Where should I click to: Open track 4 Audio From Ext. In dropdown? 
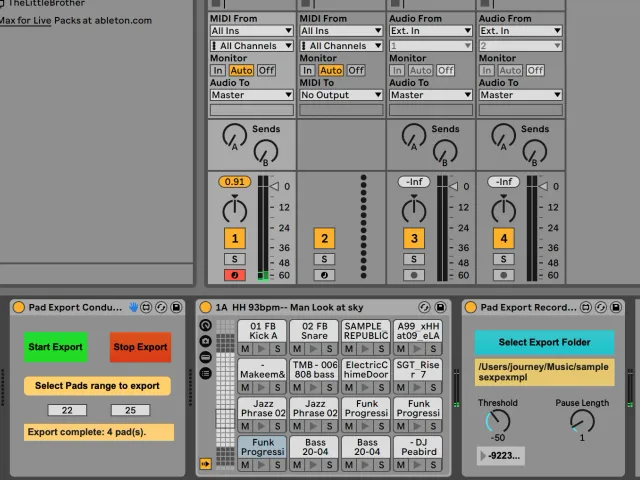click(520, 31)
